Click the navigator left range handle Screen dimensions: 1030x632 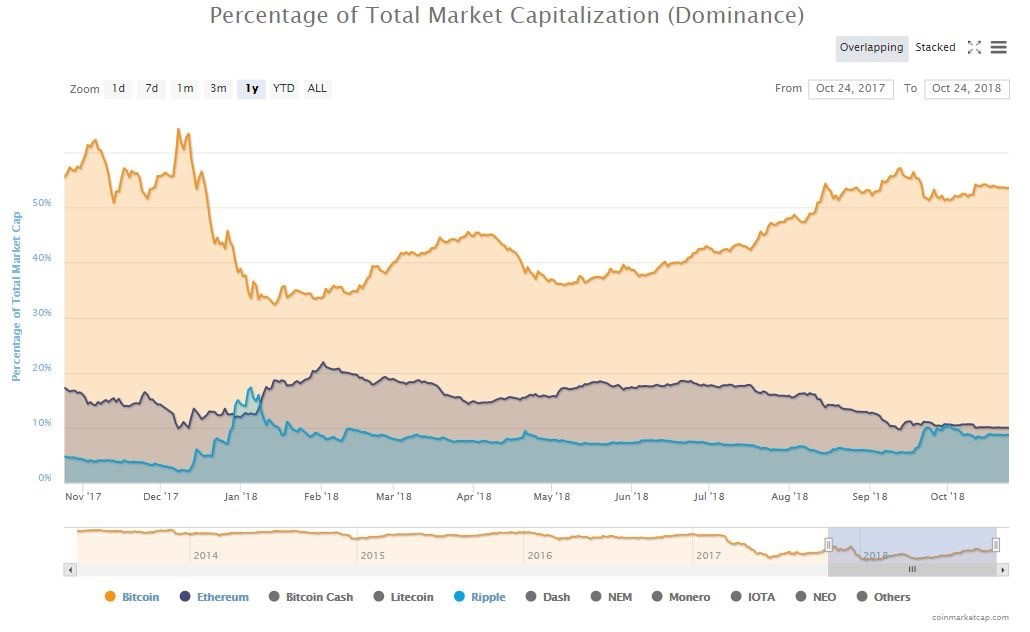(828, 545)
